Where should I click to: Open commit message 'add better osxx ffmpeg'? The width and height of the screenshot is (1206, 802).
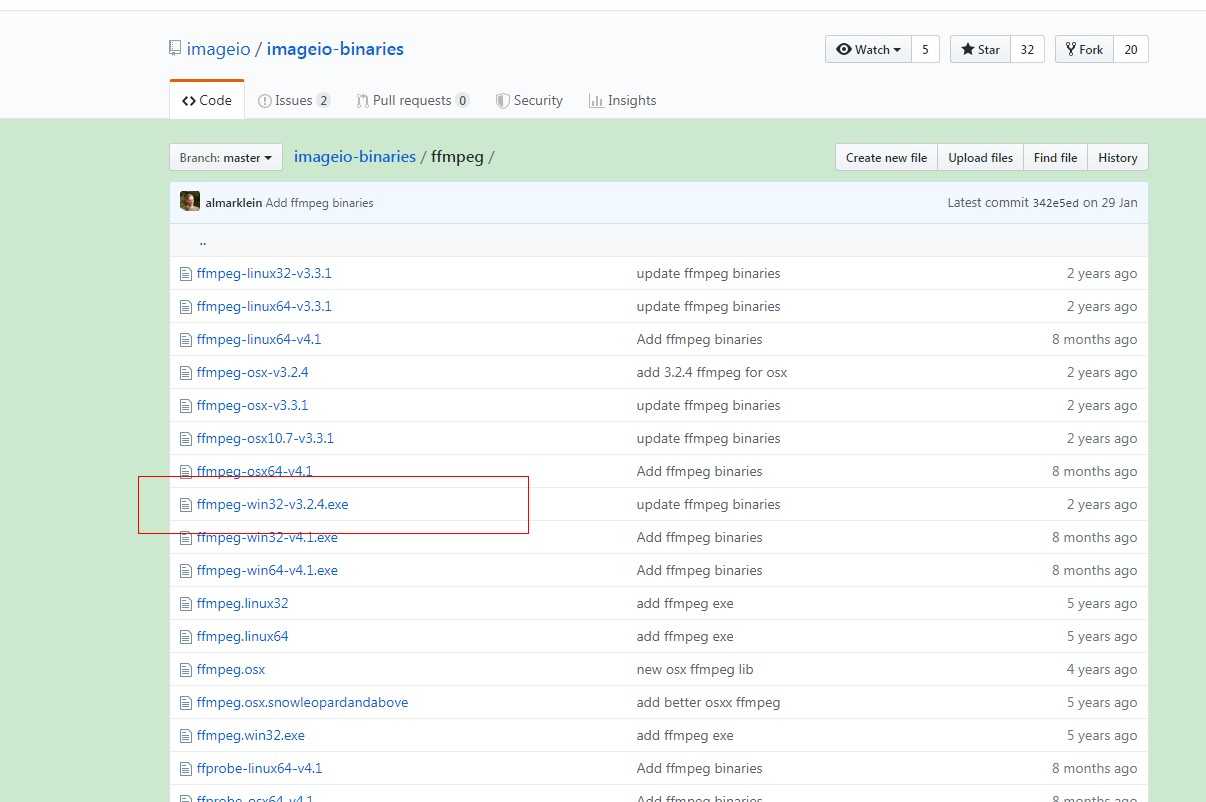click(x=708, y=702)
